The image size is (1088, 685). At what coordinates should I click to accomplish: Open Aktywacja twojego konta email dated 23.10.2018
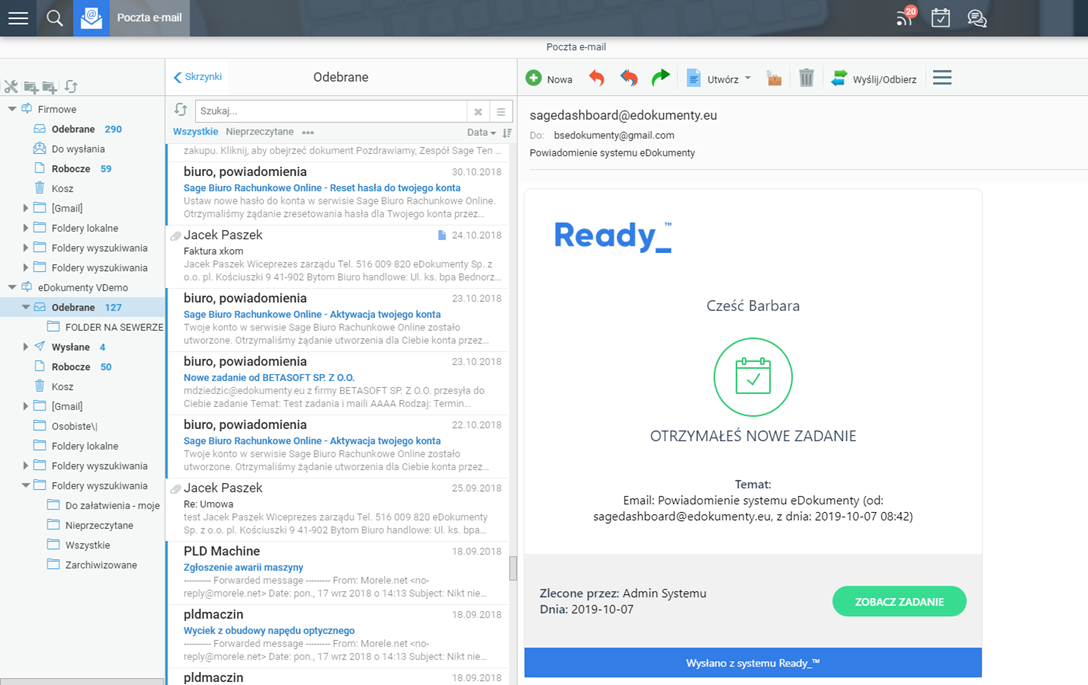[338, 320]
